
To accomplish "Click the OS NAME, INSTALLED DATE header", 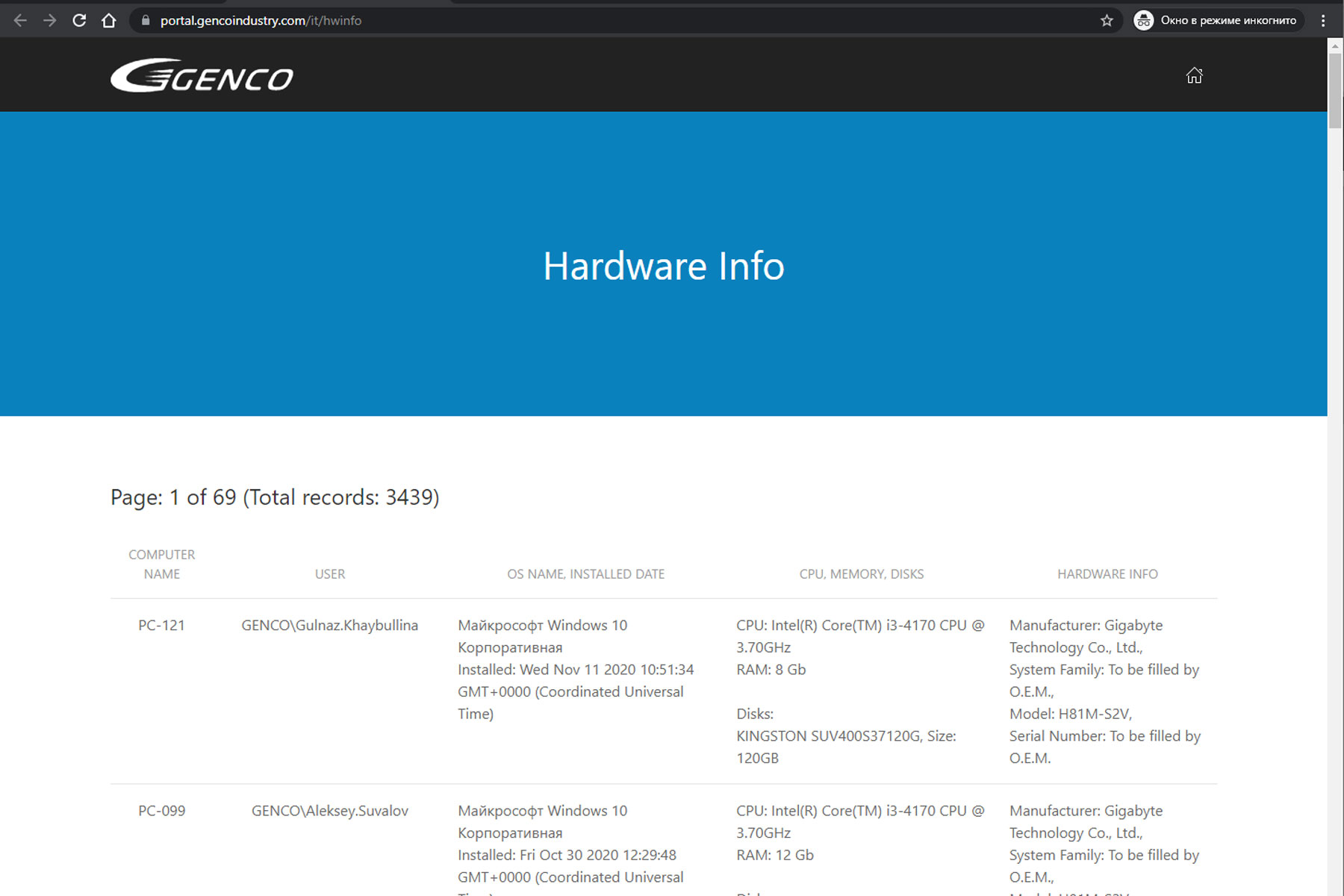I will point(585,574).
